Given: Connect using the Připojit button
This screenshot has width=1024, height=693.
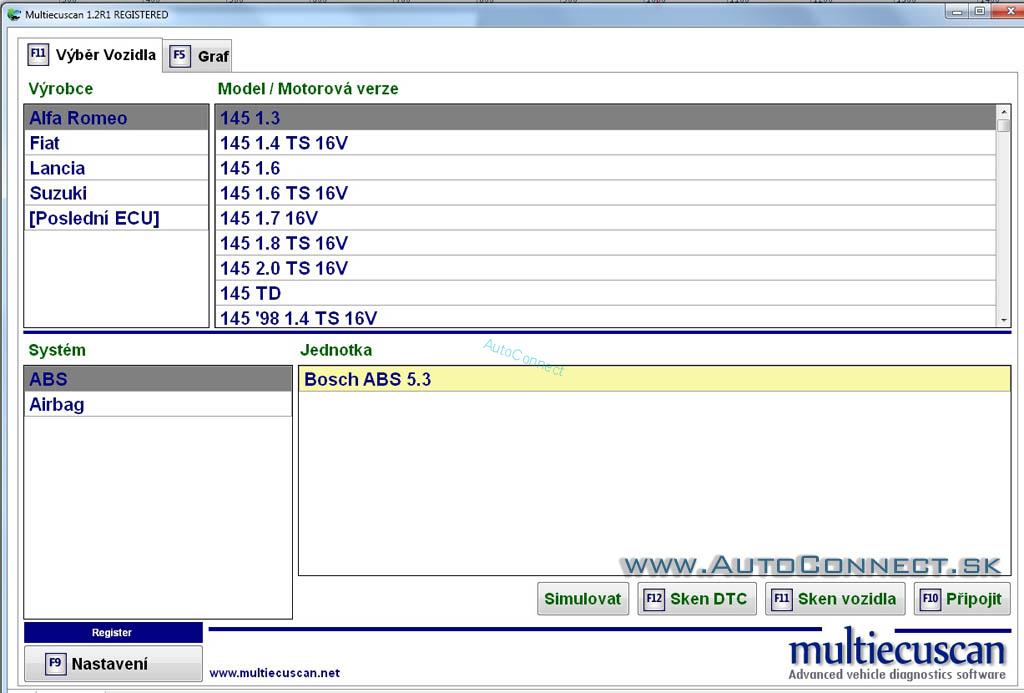Looking at the screenshot, I should click(962, 599).
